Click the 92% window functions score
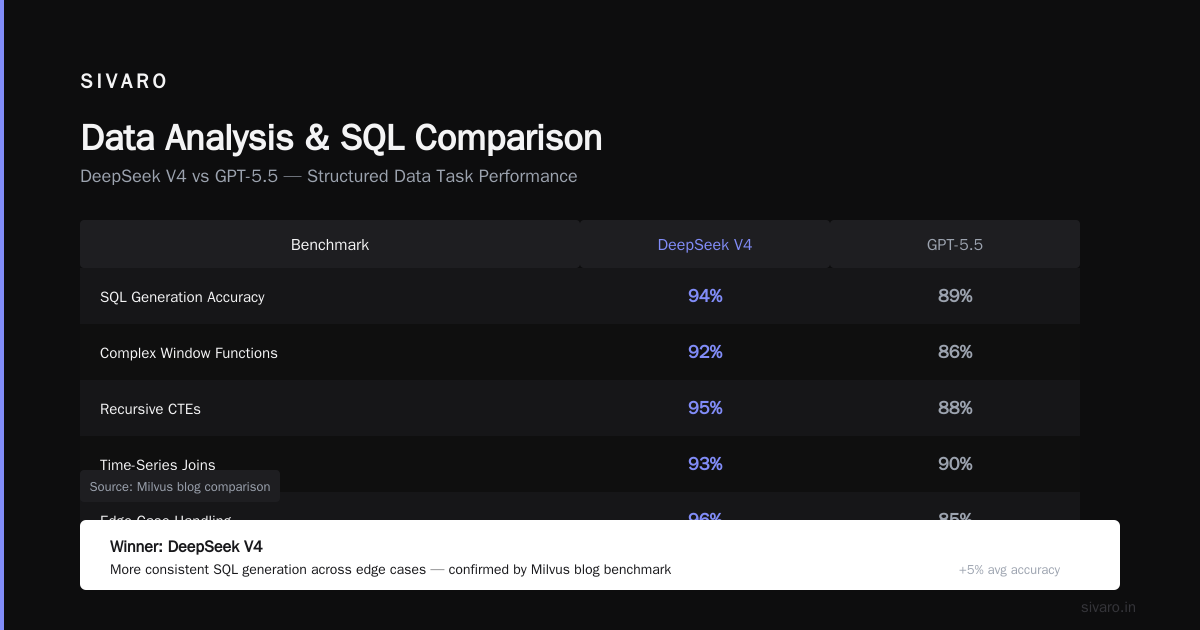The height and width of the screenshot is (630, 1200). pyautogui.click(x=705, y=352)
